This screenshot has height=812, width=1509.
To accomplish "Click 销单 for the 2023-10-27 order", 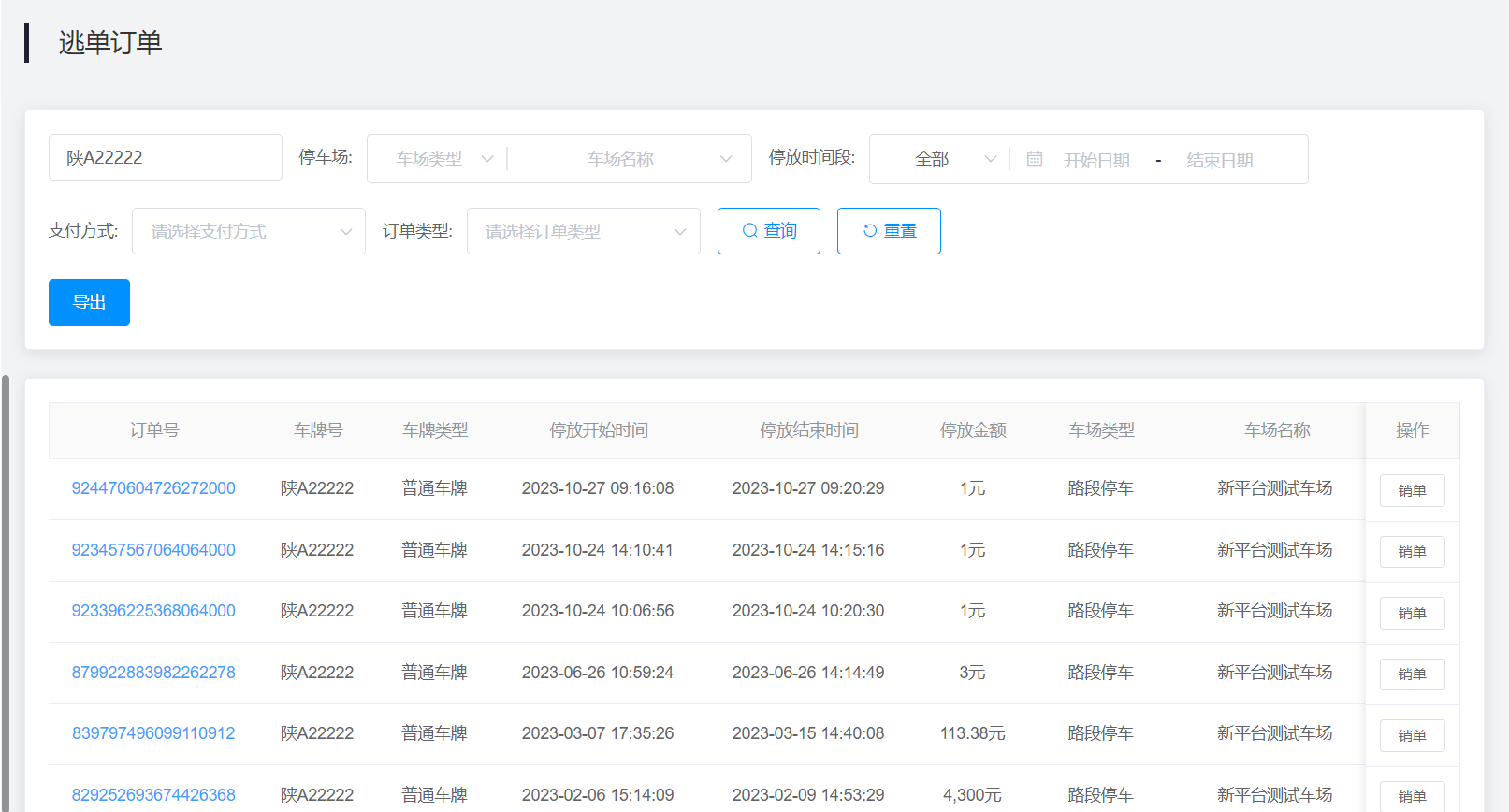I will [x=1412, y=490].
